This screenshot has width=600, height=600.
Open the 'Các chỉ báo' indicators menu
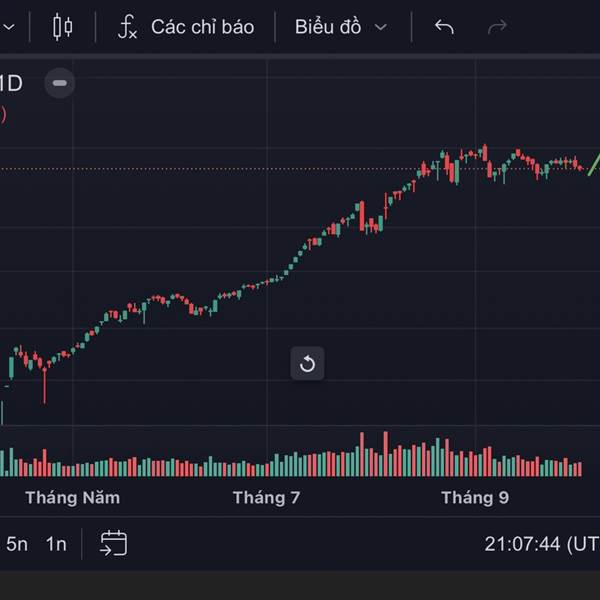(x=202, y=26)
